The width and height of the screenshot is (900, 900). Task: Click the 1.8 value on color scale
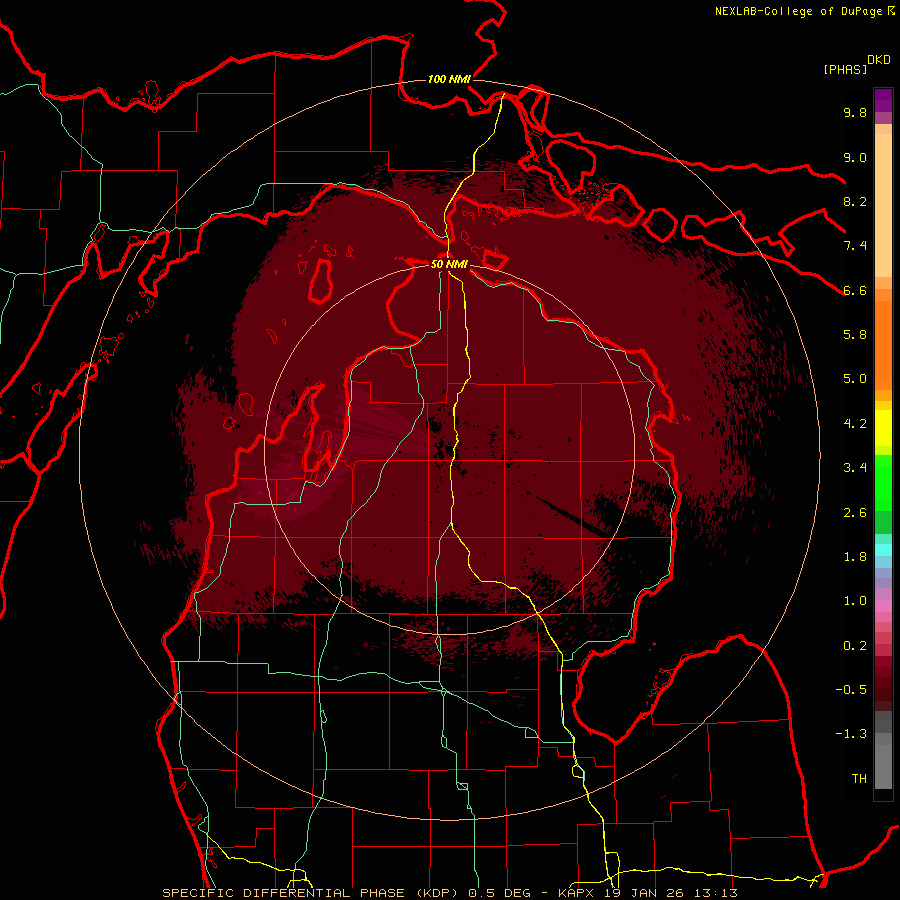coord(855,557)
